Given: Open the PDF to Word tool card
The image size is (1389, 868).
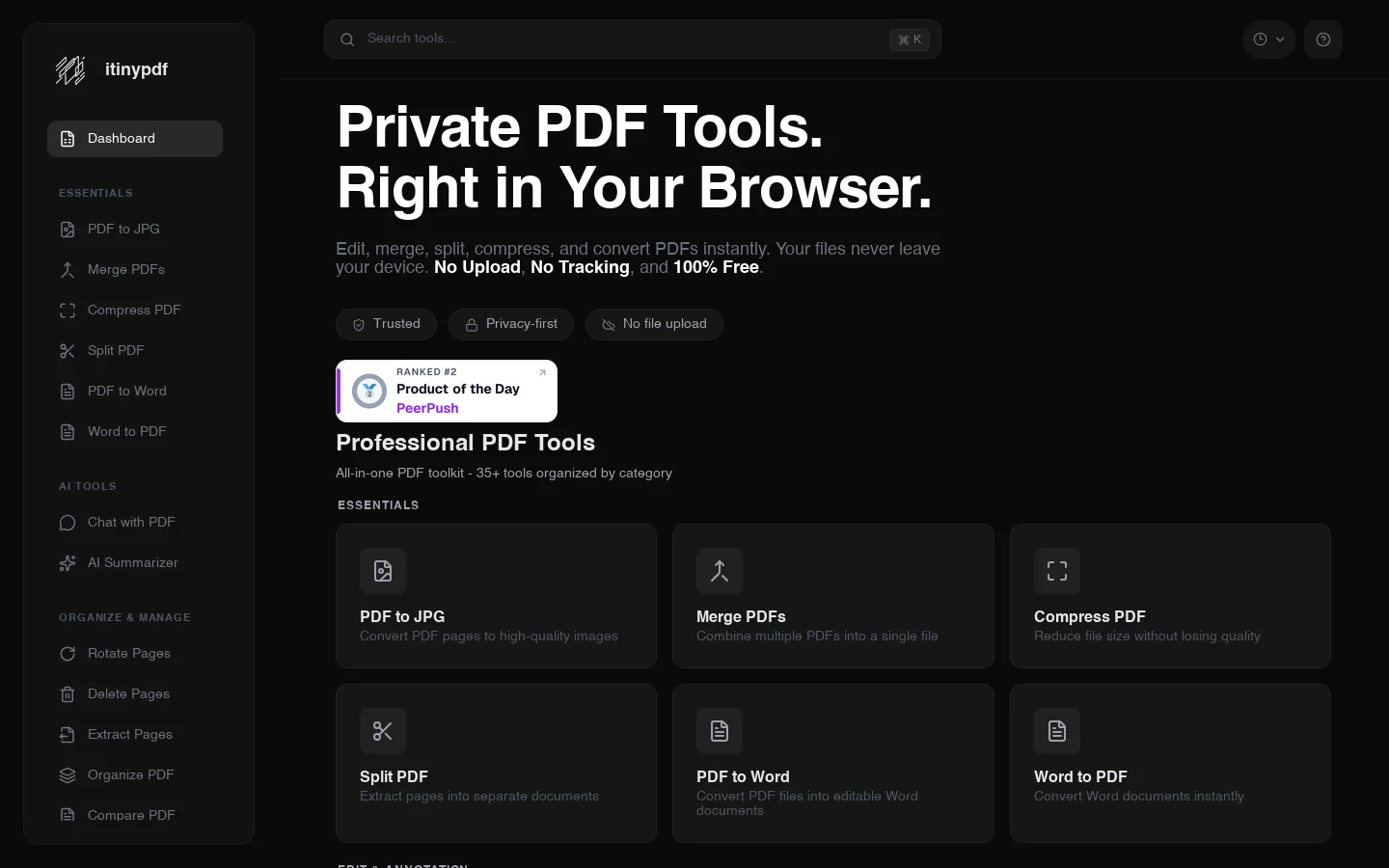Looking at the screenshot, I should pos(833,763).
